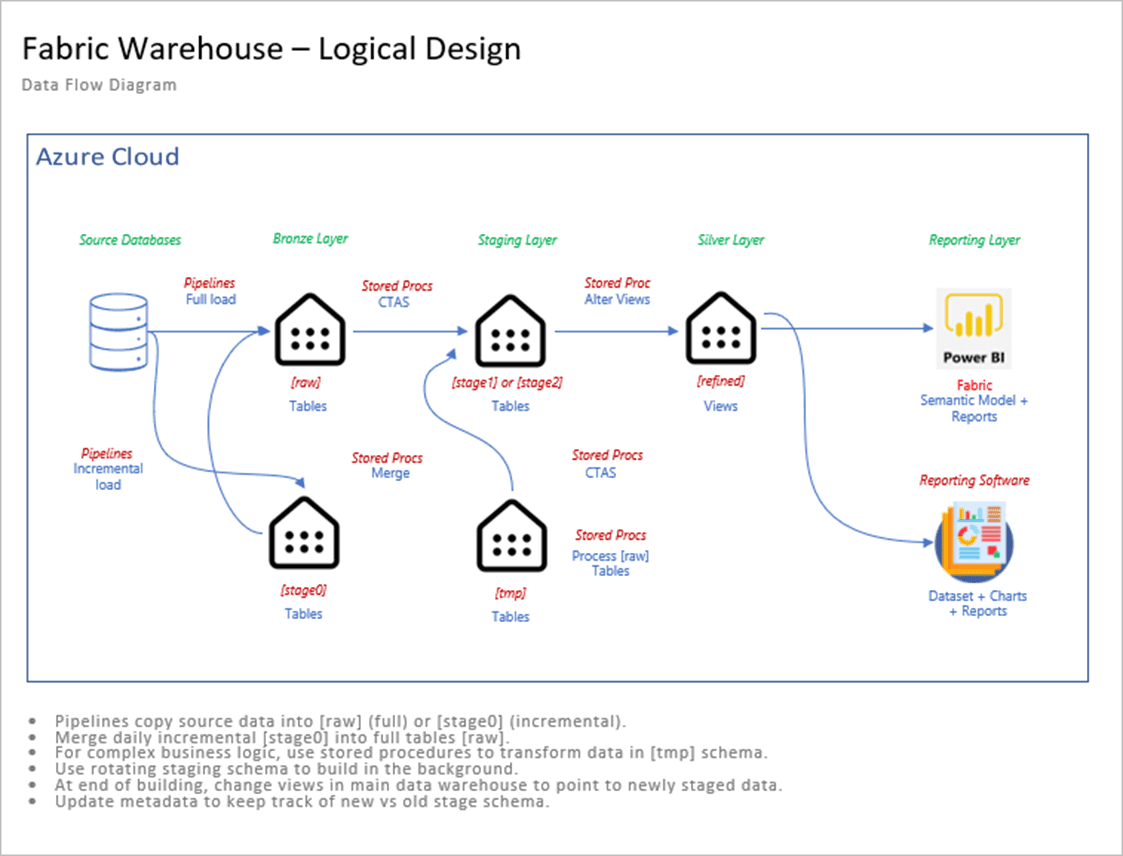1123x856 pixels.
Task: Open the Power BI icon
Action: [x=973, y=328]
